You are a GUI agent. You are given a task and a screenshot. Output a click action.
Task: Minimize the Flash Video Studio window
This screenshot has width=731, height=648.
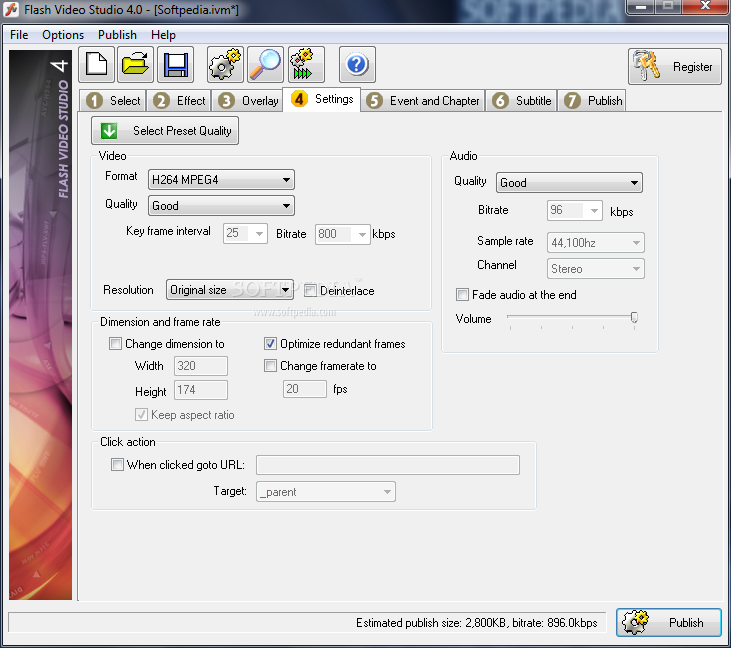click(x=641, y=7)
